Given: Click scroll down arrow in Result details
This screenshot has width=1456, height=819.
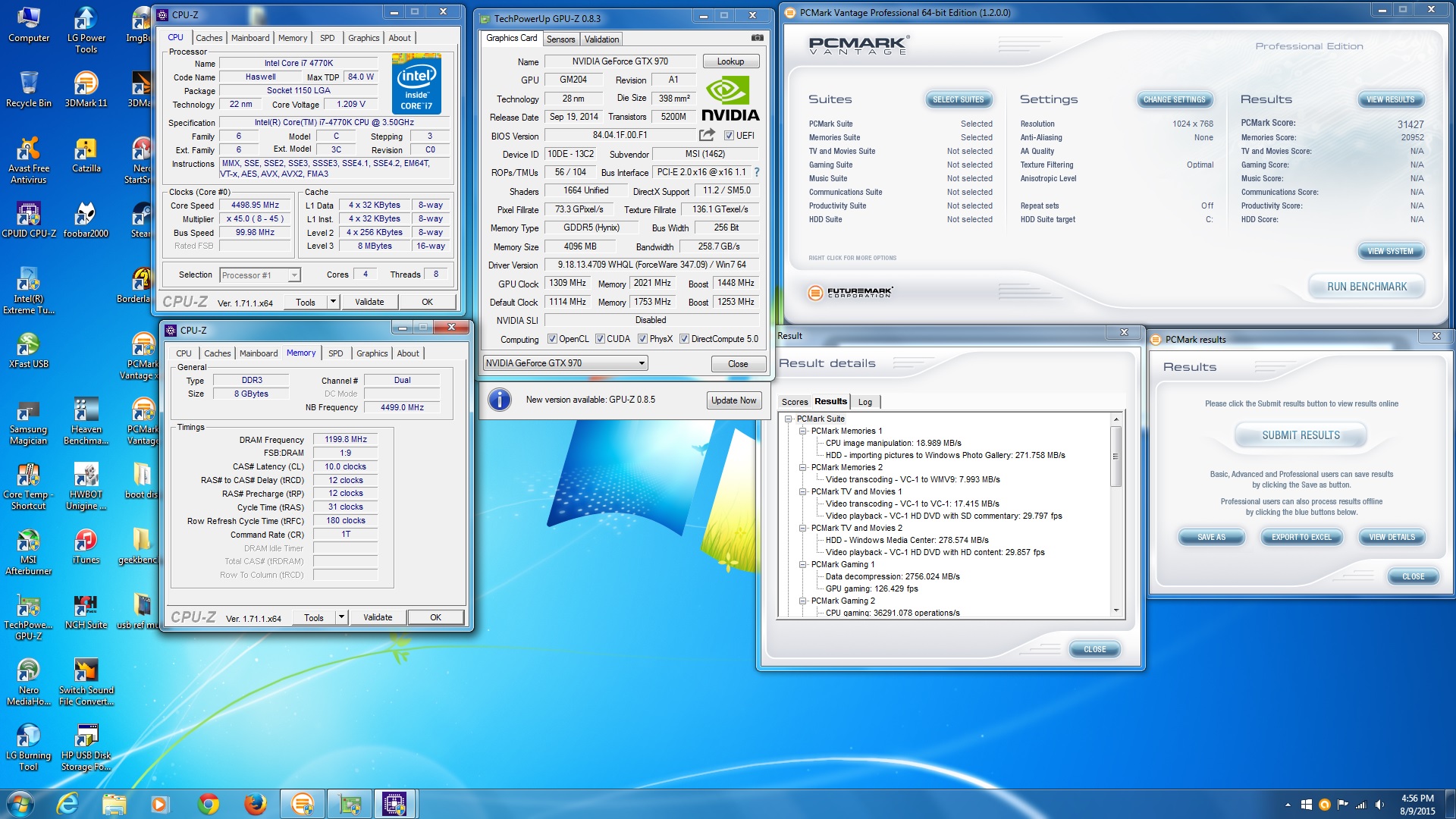Looking at the screenshot, I should (1116, 610).
